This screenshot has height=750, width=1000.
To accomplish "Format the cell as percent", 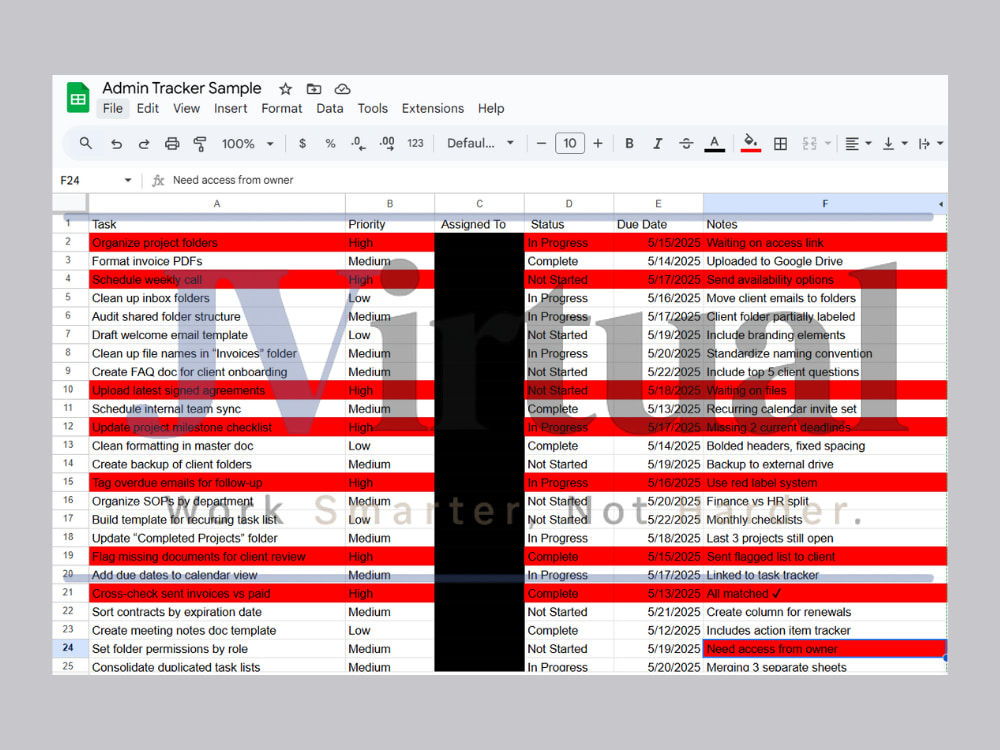I will tap(330, 143).
